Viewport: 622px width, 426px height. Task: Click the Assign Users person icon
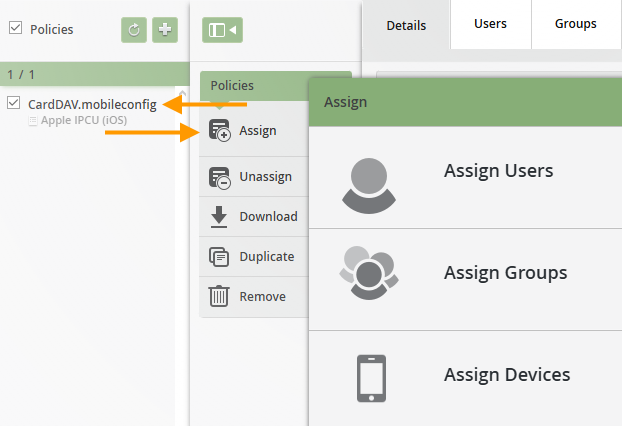point(369,186)
